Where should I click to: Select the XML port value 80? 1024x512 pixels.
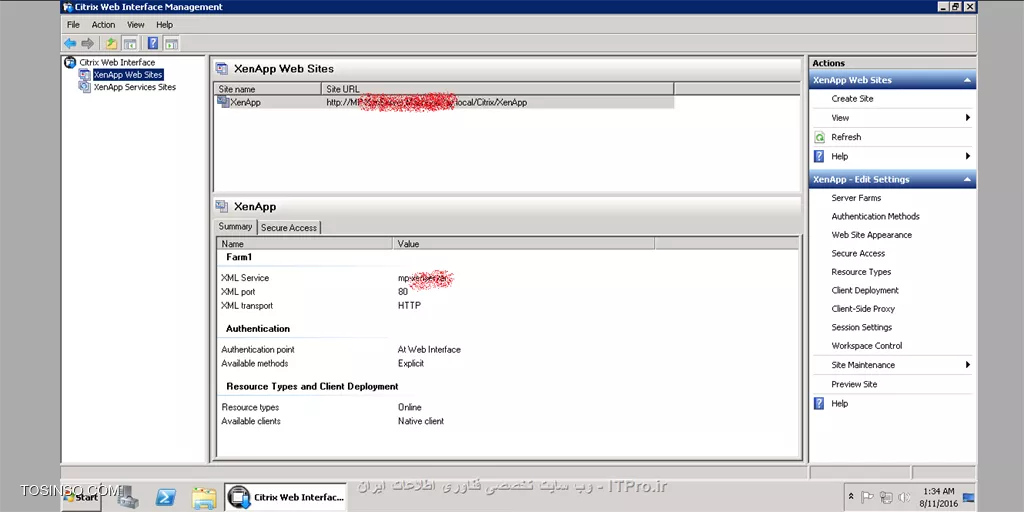pos(403,292)
